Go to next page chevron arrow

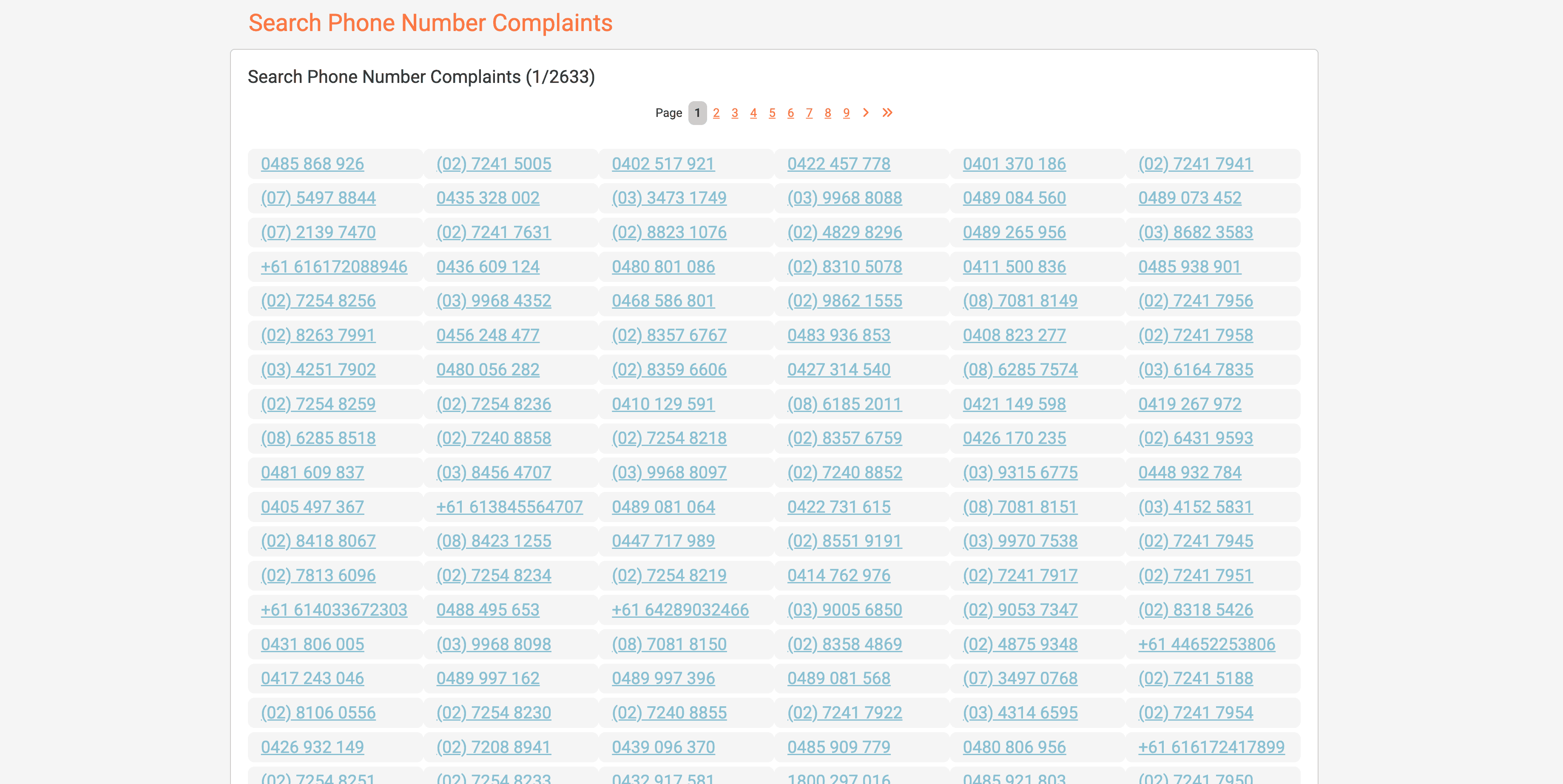866,113
